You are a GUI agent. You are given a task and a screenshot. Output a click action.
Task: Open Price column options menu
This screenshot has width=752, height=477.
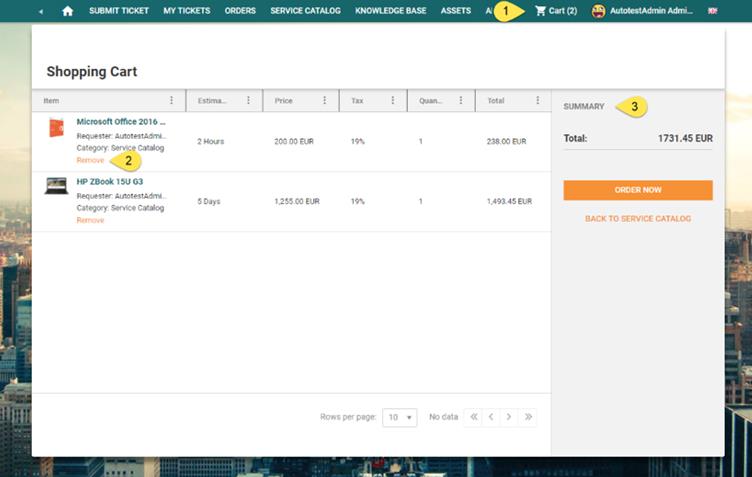324,101
